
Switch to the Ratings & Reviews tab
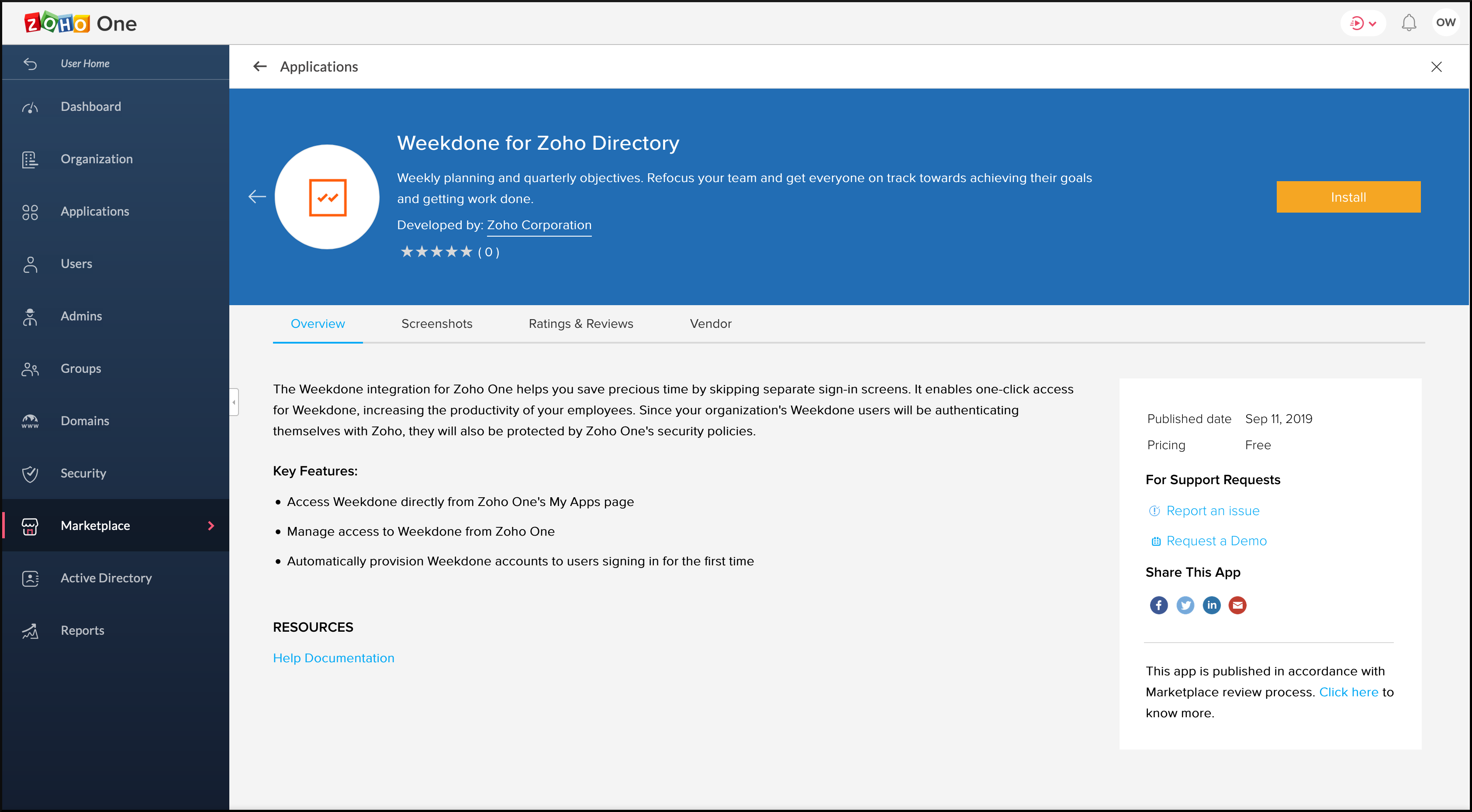(x=581, y=324)
